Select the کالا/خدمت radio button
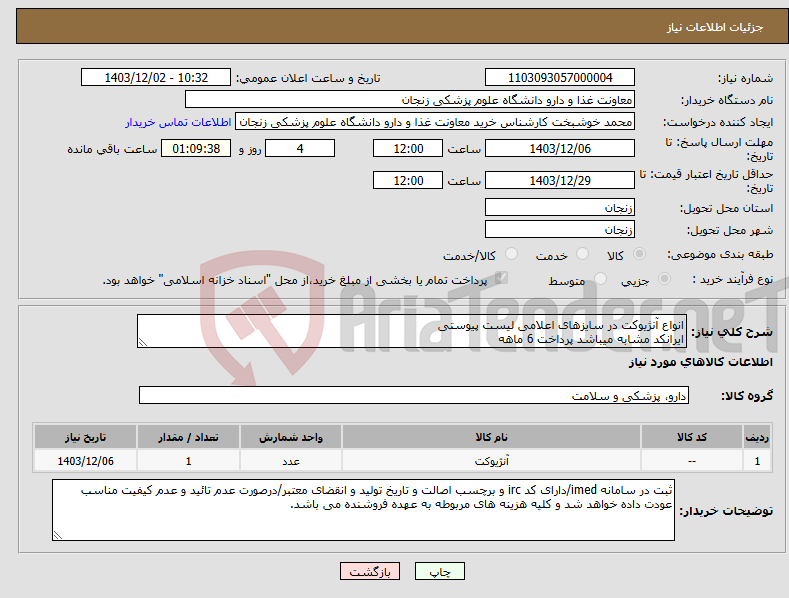 pos(511,254)
